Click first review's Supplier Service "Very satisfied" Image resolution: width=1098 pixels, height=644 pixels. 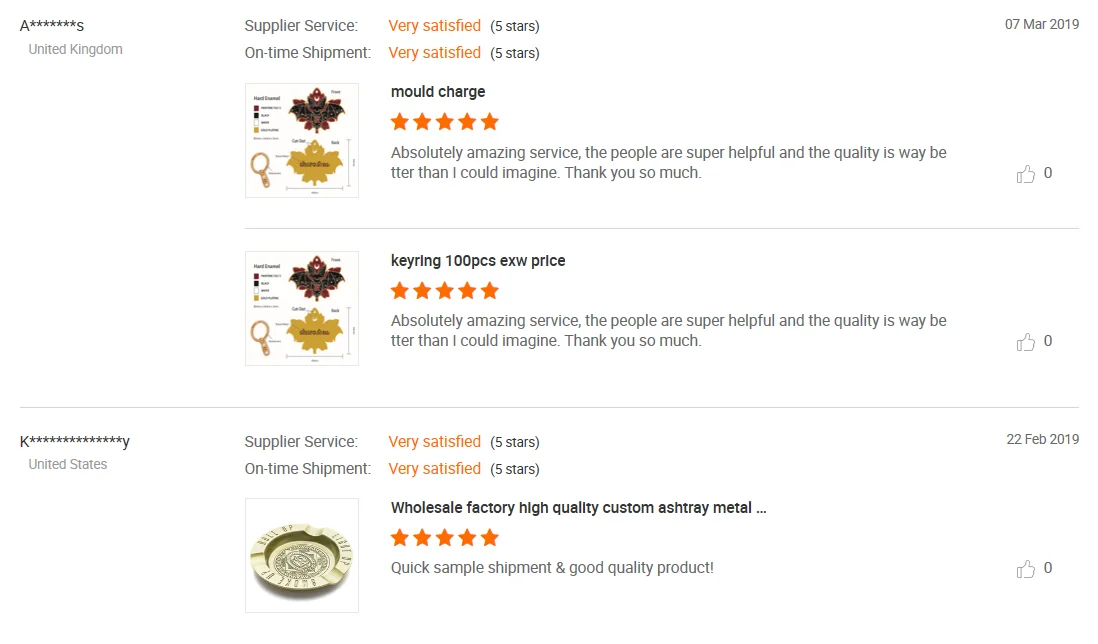(434, 26)
